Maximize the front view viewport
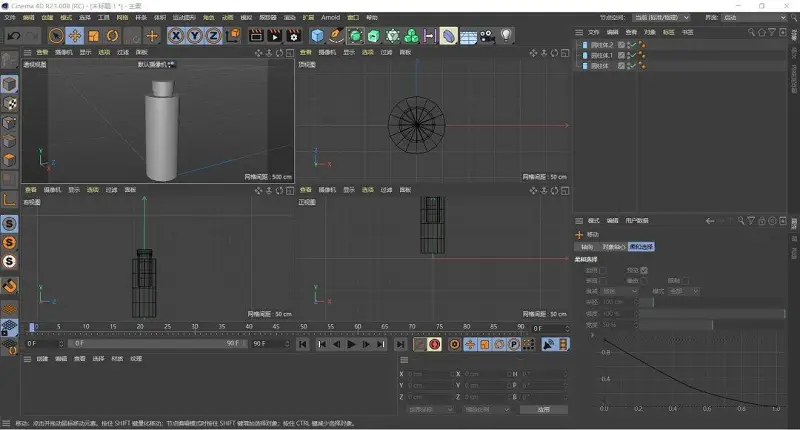 tap(565, 190)
